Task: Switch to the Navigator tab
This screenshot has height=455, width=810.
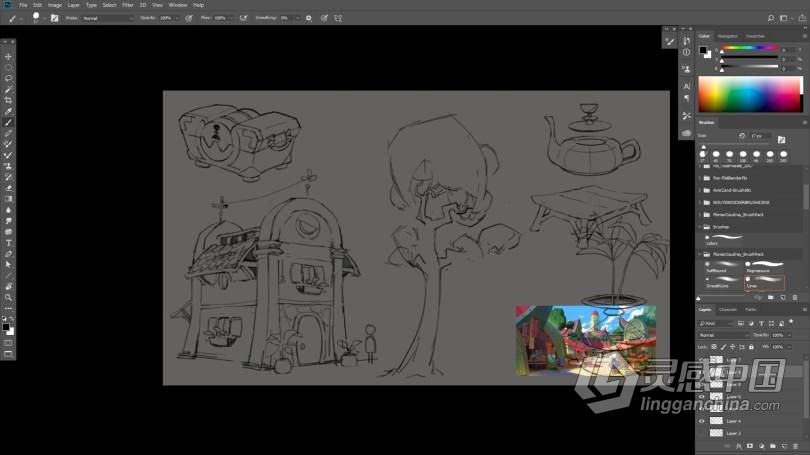Action: (727, 36)
